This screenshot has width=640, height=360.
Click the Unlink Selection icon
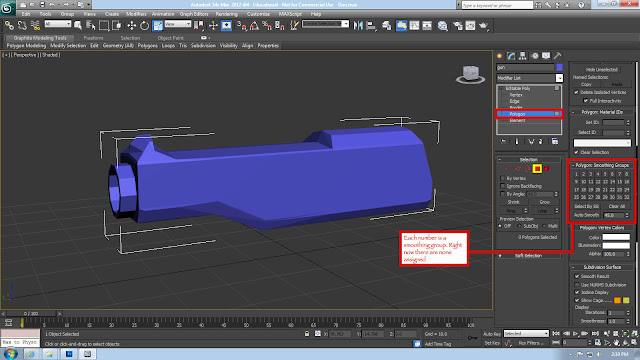coord(22,26)
